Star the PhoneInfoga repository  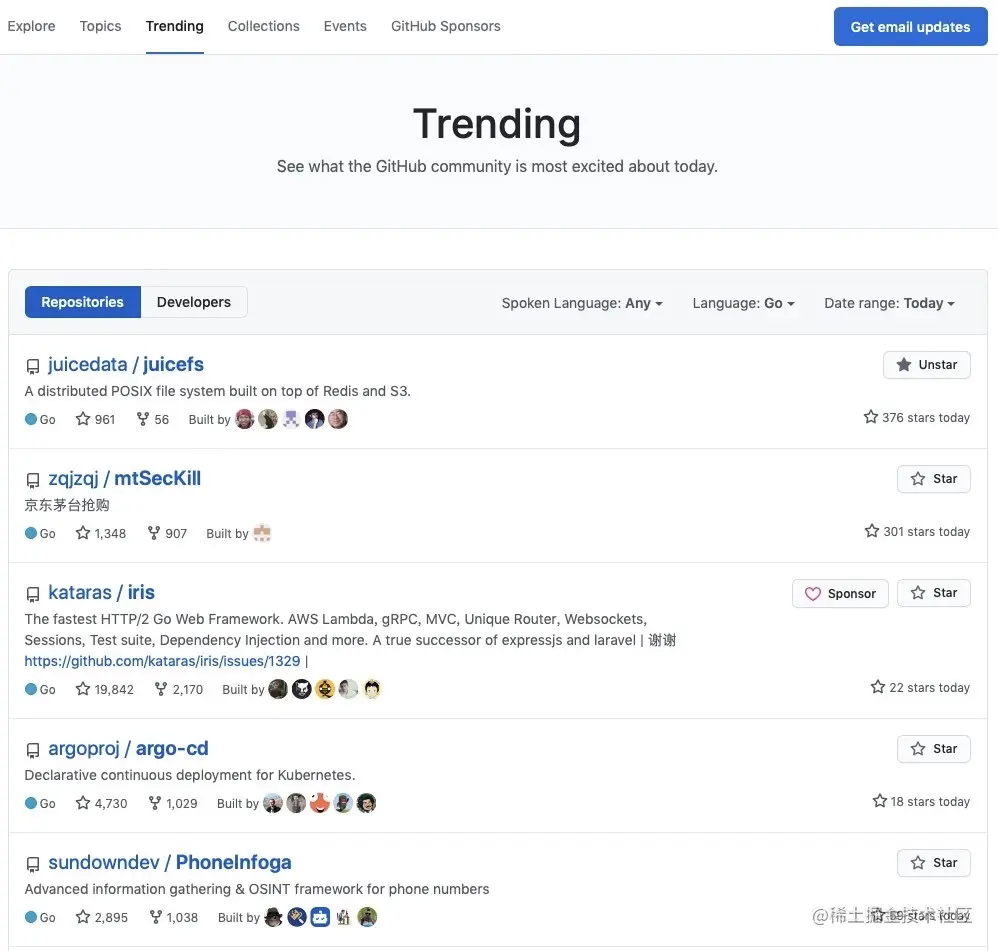pyautogui.click(x=934, y=863)
